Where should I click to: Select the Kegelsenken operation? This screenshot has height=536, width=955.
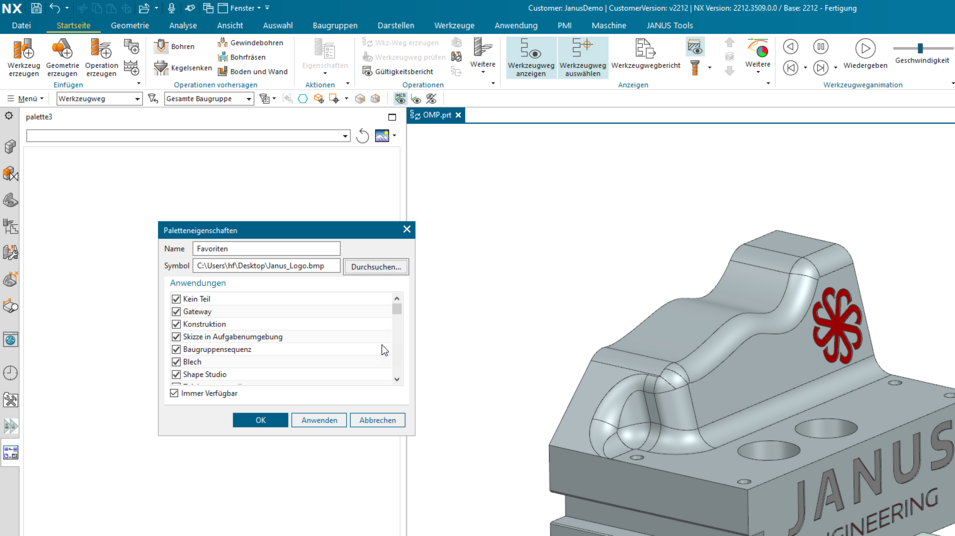pyautogui.click(x=183, y=68)
